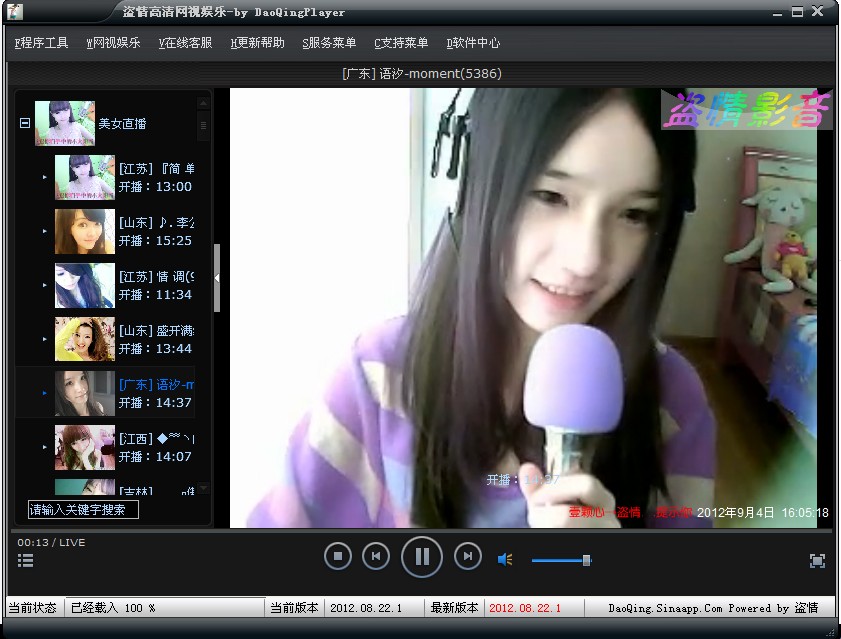Collapse the 美女直播 tree category
The image size is (841, 639).
(25, 124)
